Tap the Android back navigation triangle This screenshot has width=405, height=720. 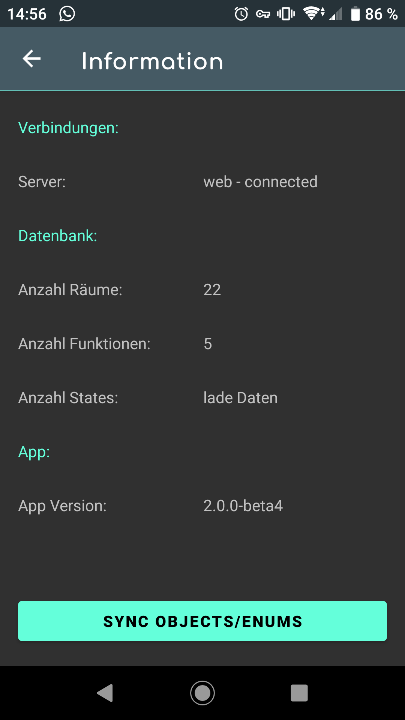105,692
